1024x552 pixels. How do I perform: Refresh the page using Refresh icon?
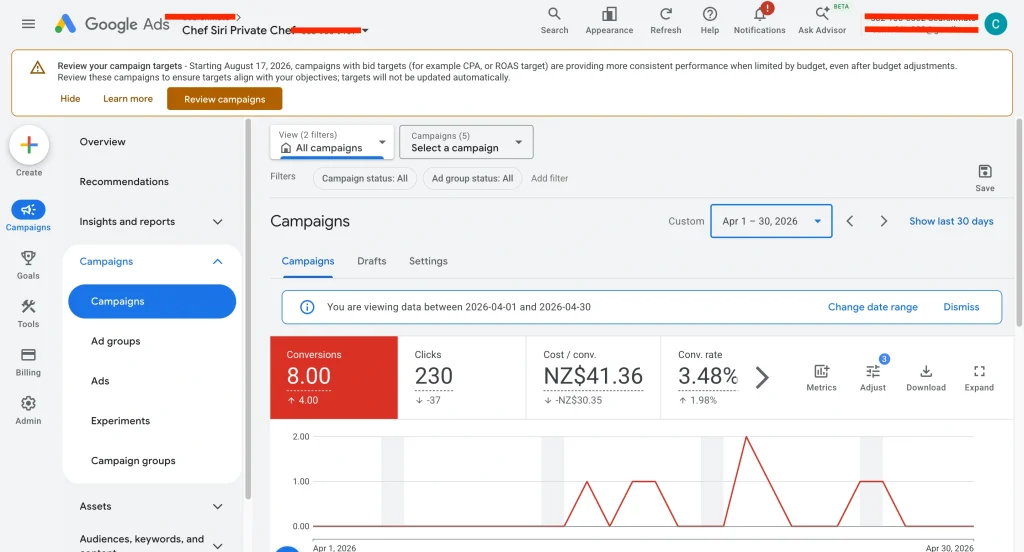[x=665, y=20]
